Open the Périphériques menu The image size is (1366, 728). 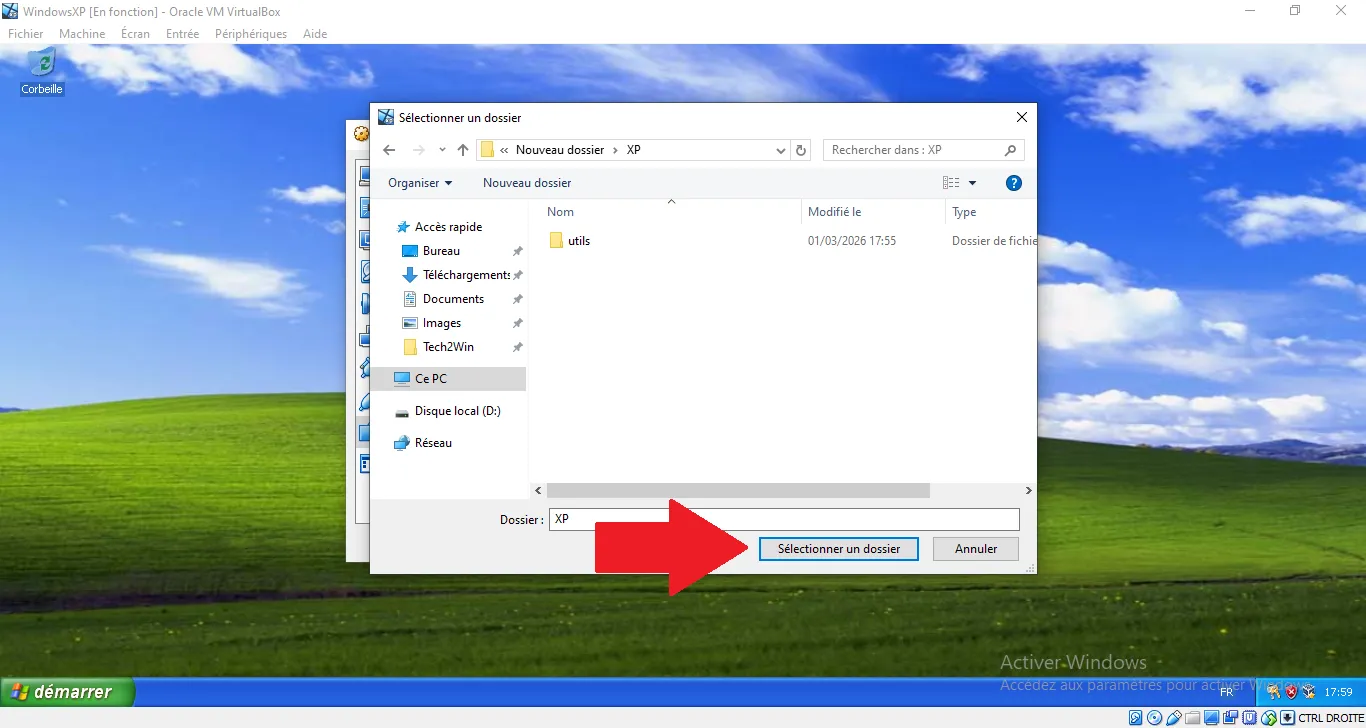click(x=250, y=33)
